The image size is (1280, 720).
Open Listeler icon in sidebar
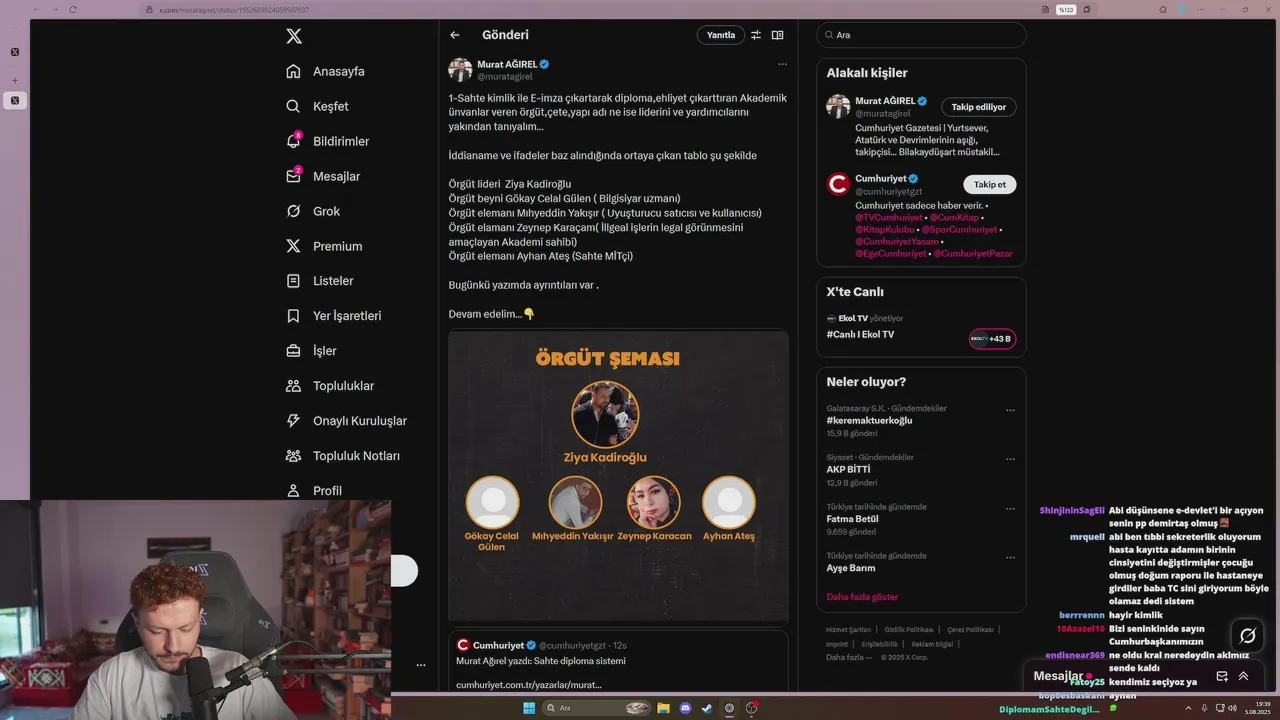click(293, 281)
